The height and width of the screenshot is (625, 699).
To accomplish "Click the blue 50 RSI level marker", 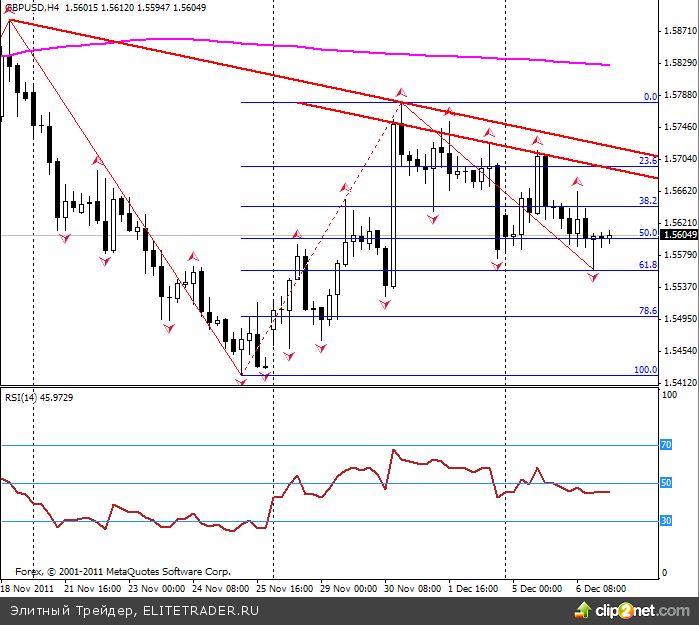I will [x=666, y=483].
